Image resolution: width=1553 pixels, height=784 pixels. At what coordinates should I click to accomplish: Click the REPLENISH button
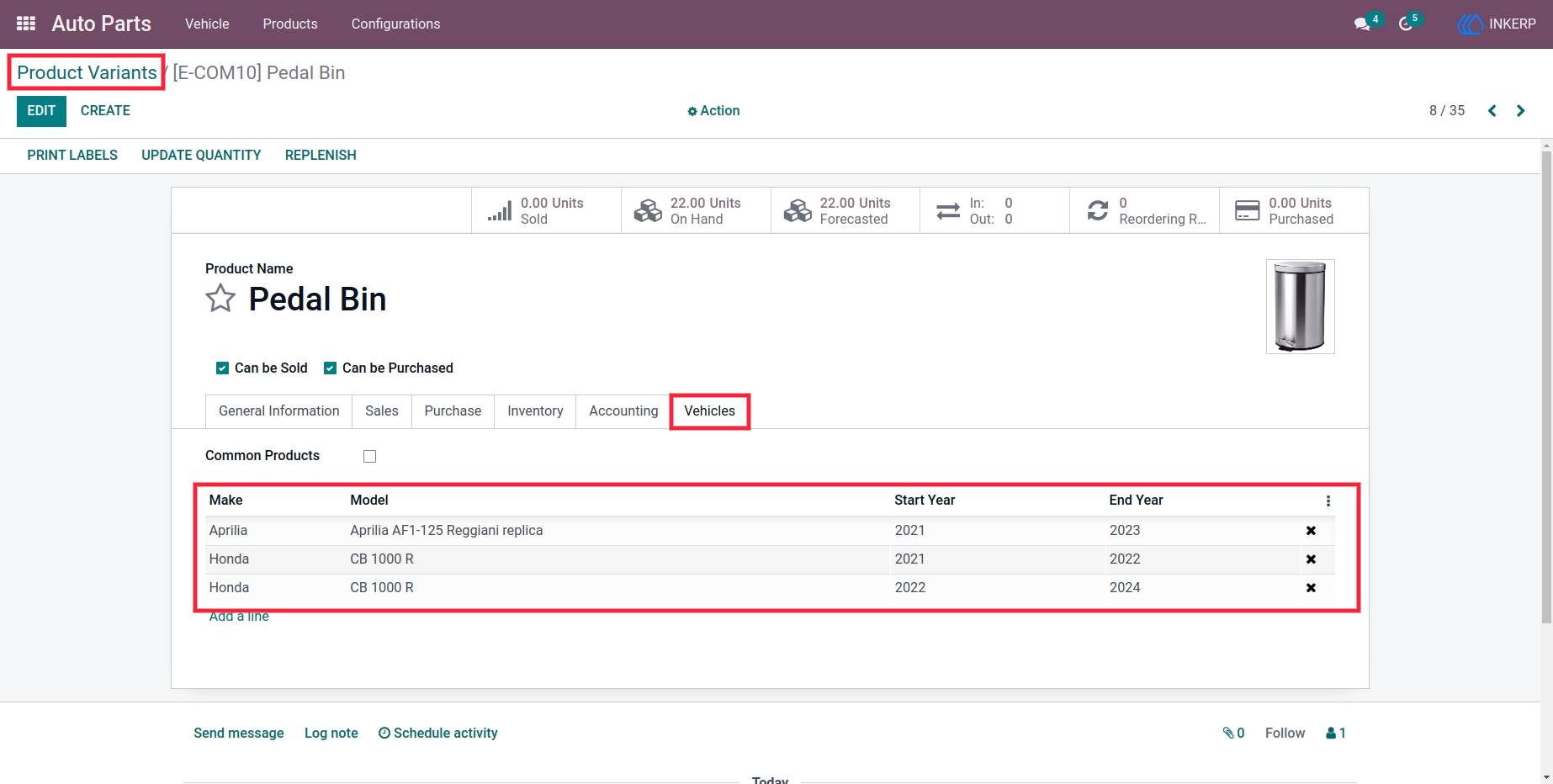pos(321,155)
